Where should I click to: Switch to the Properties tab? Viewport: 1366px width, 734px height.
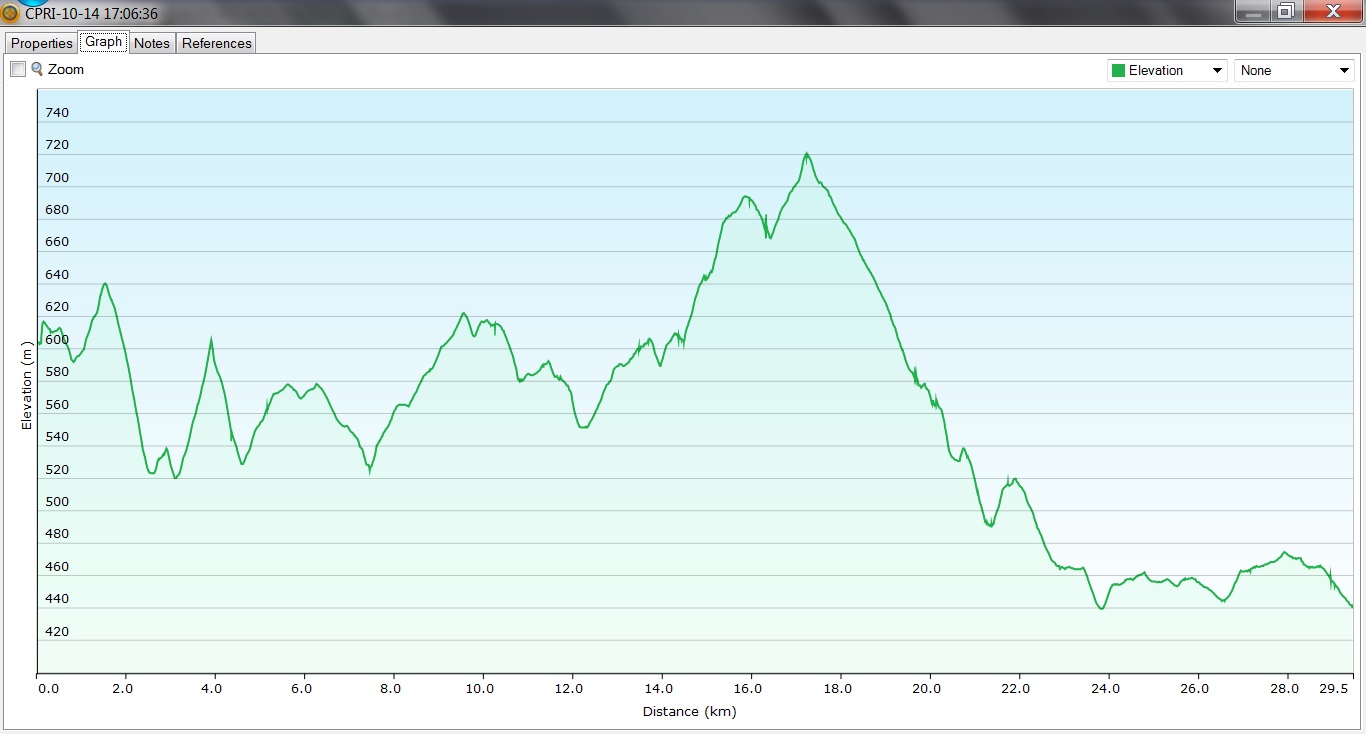42,43
